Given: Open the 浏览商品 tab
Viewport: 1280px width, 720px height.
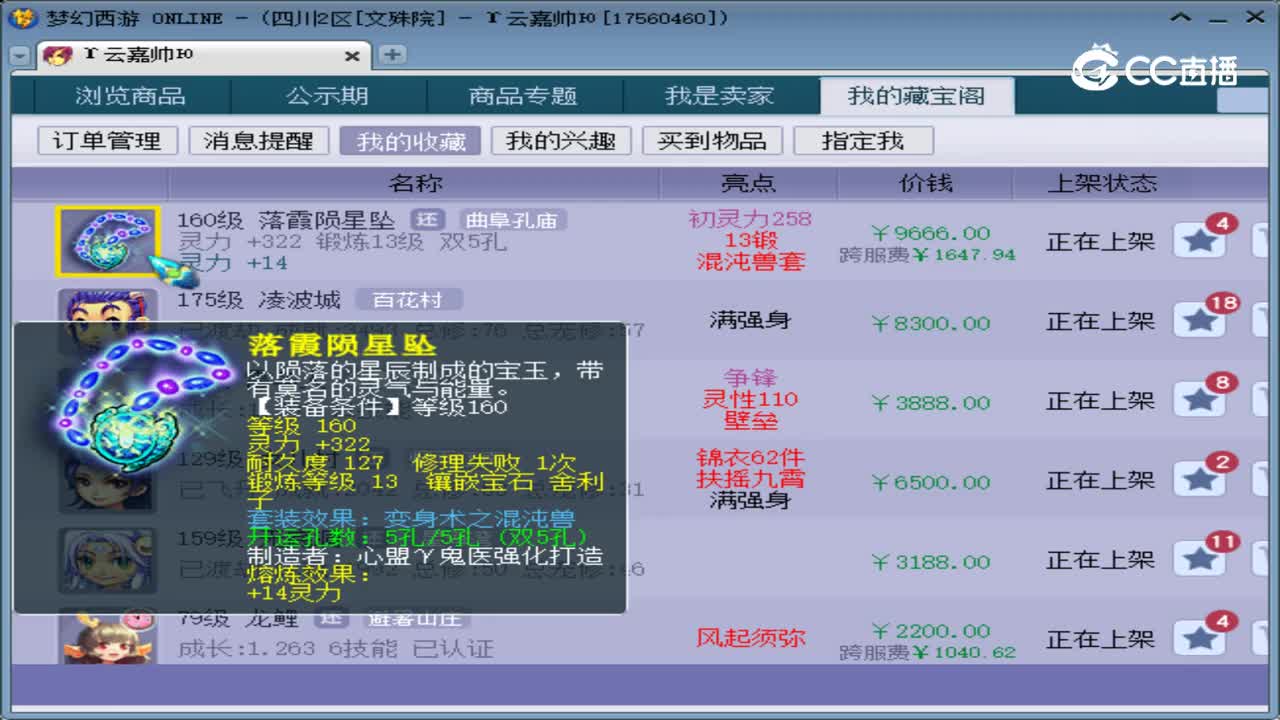Looking at the screenshot, I should [131, 96].
